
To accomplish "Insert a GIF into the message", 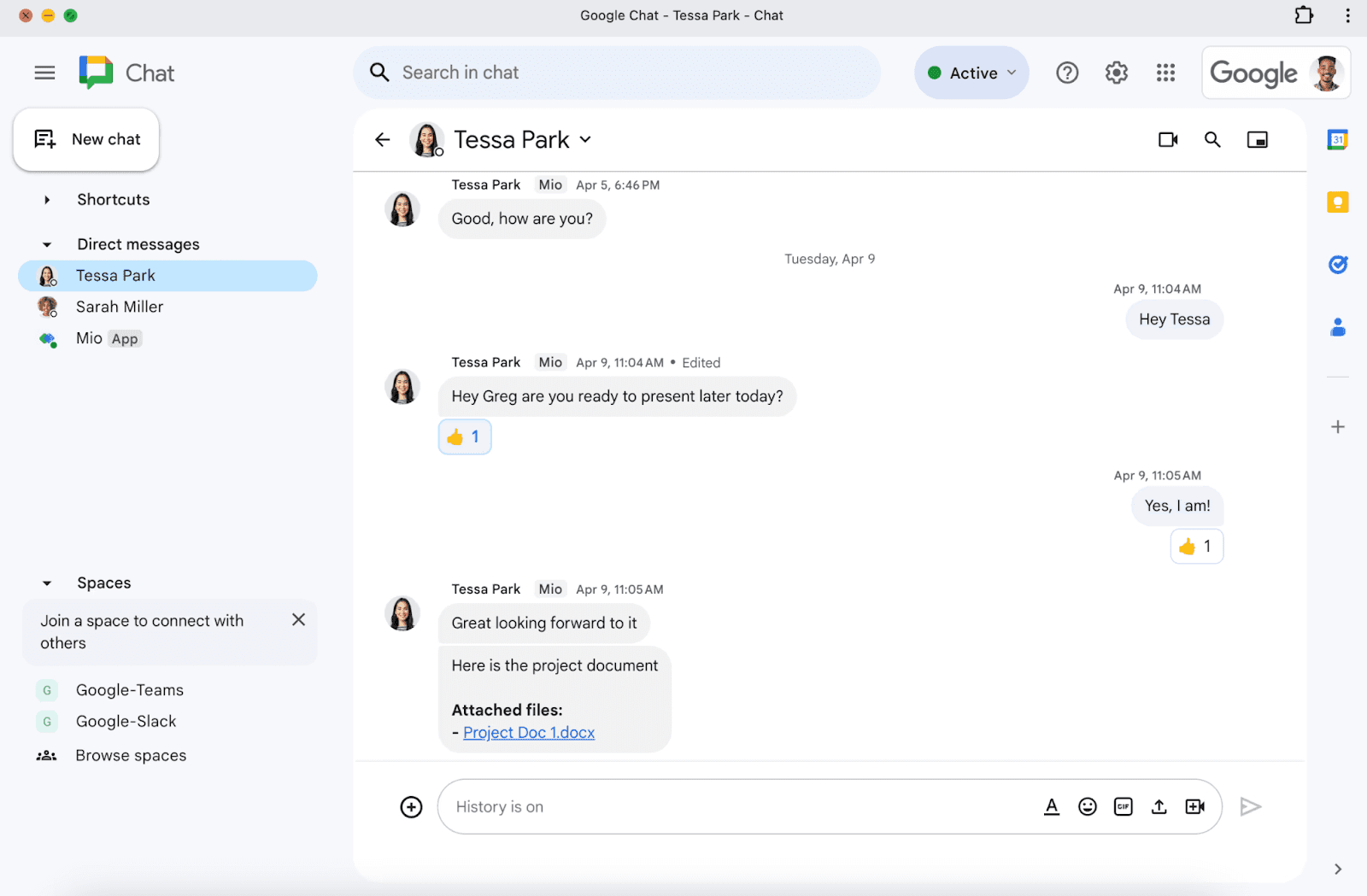I will (1123, 806).
